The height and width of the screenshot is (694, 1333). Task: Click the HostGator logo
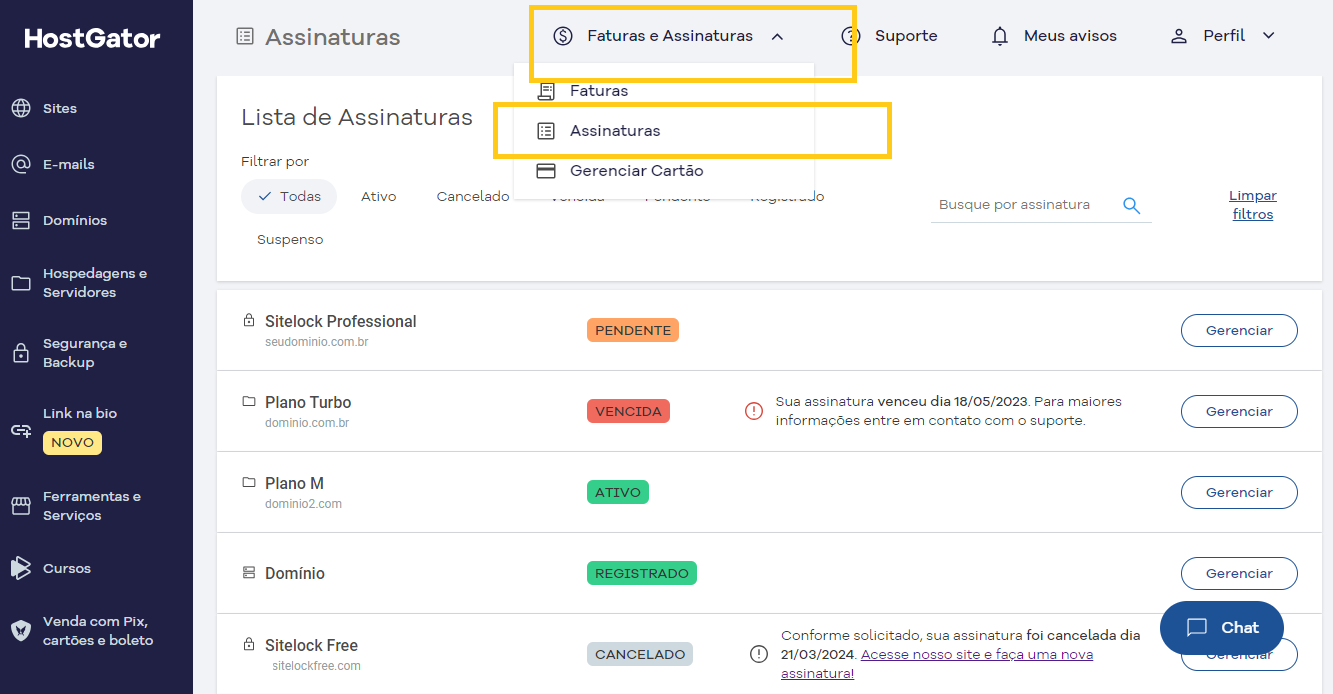(92, 38)
